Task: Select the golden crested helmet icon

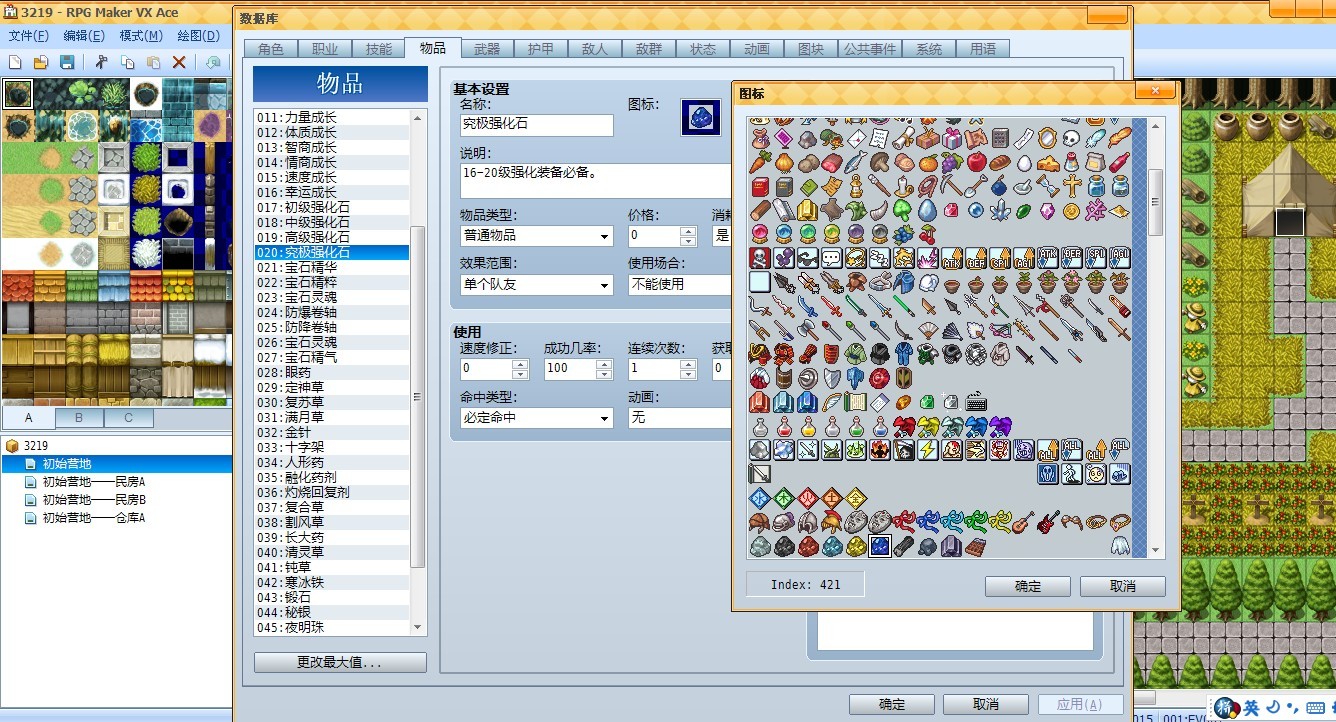Action: pos(832,522)
